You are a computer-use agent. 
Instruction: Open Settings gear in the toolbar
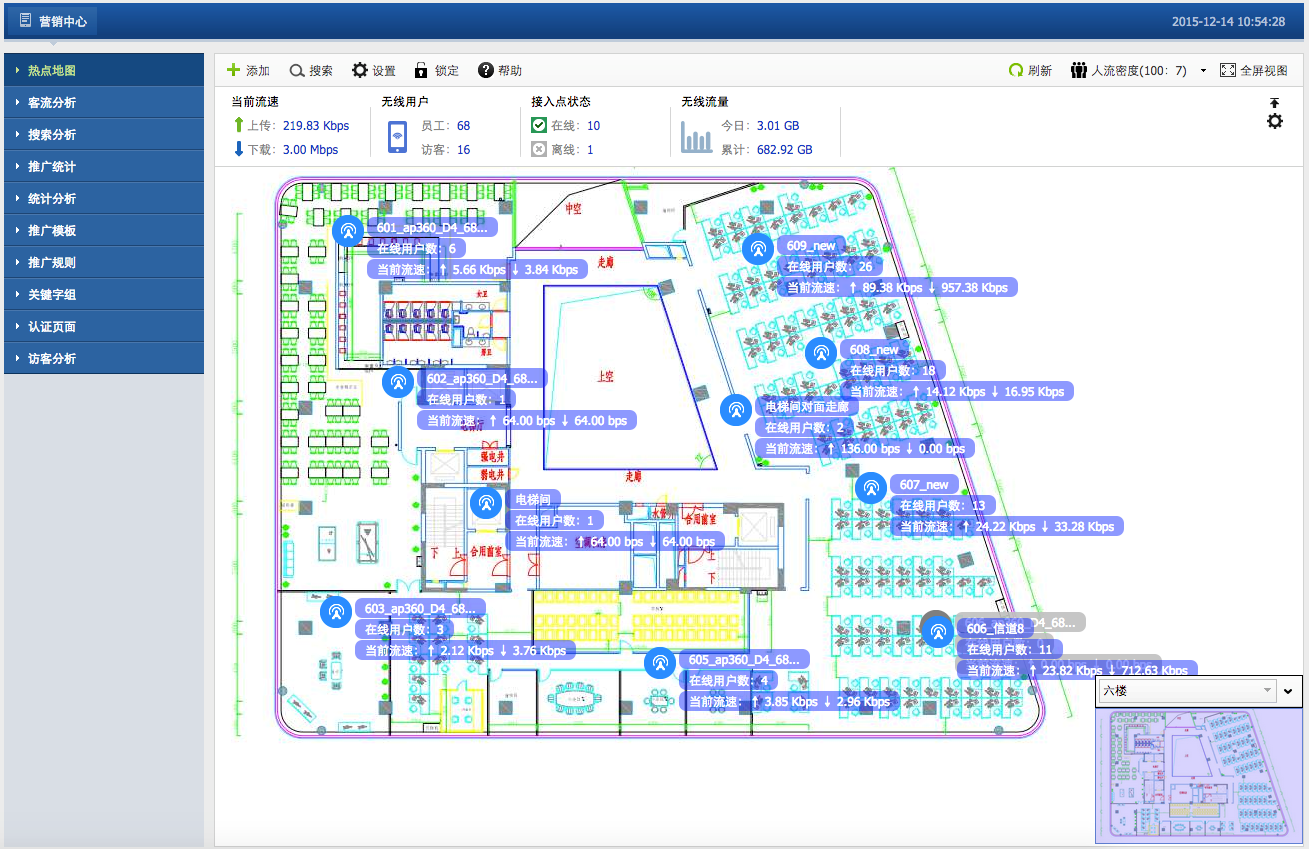[x=360, y=71]
